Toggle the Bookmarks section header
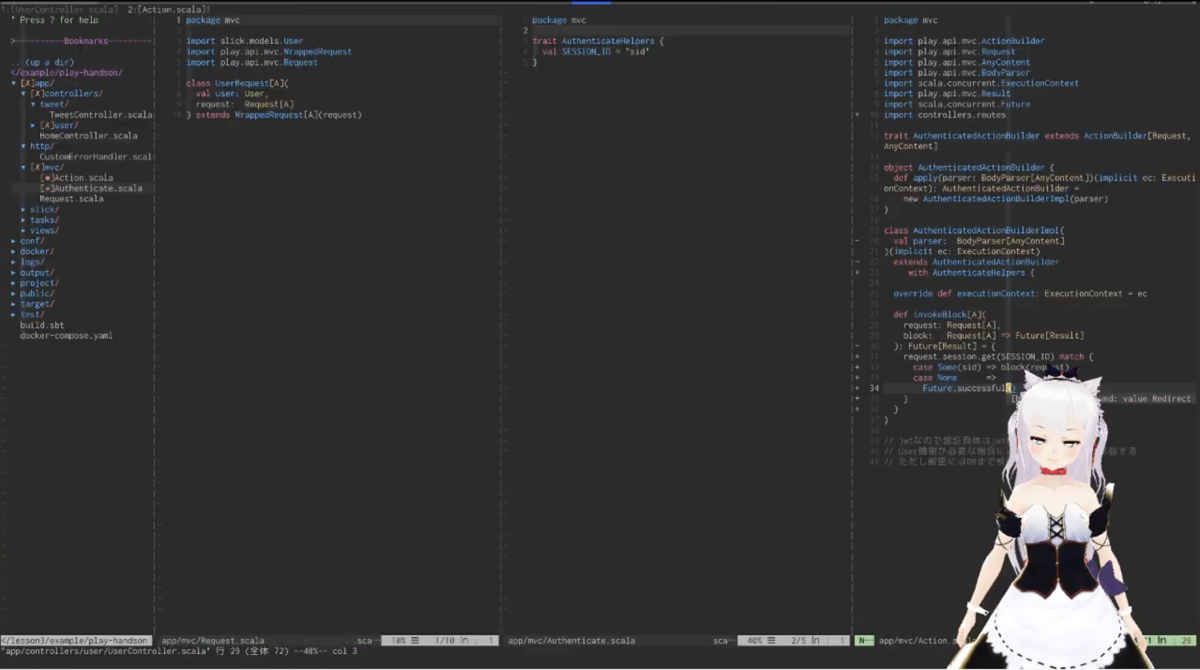This screenshot has width=1200, height=670. 81,41
